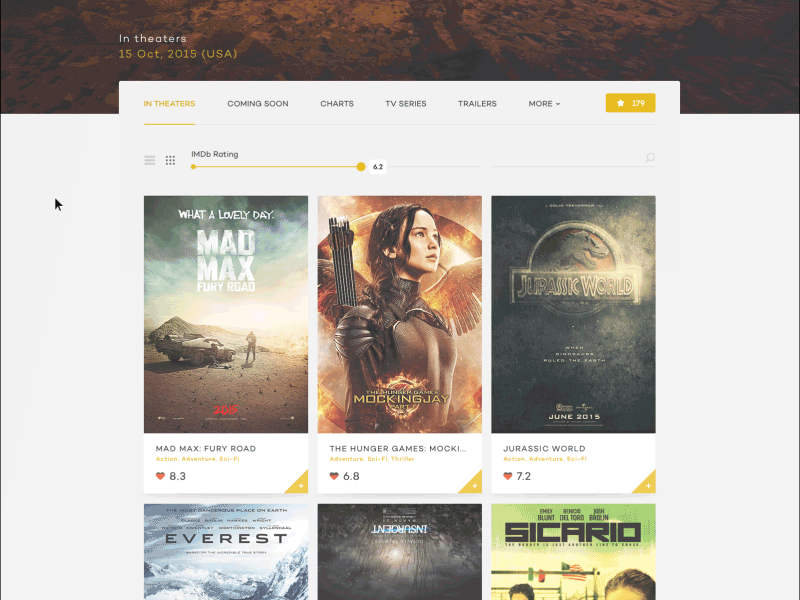
Task: Switch to the Trailers tab
Action: coord(477,104)
